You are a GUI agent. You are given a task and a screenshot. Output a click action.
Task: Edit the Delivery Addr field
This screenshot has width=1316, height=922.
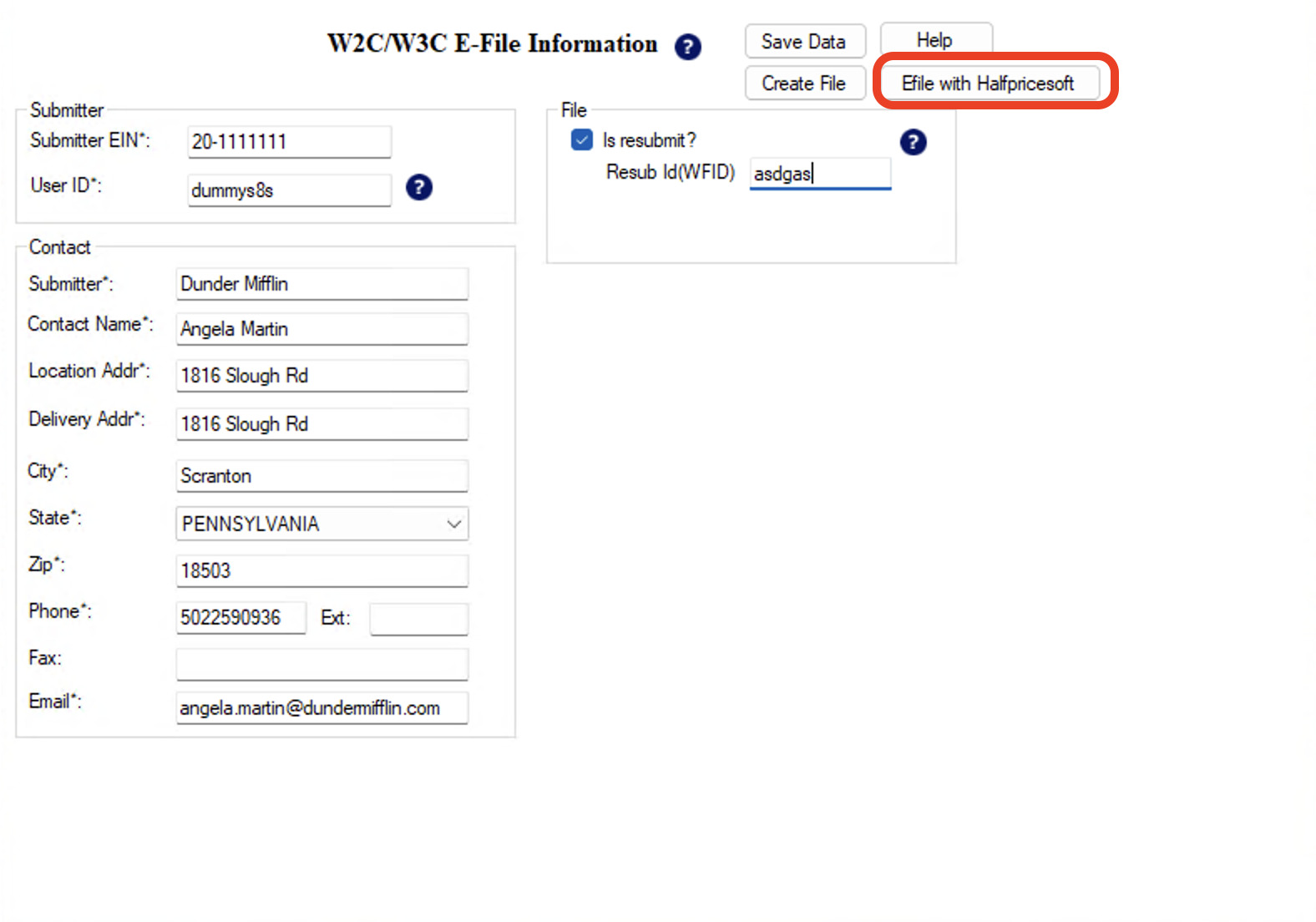coord(321,424)
